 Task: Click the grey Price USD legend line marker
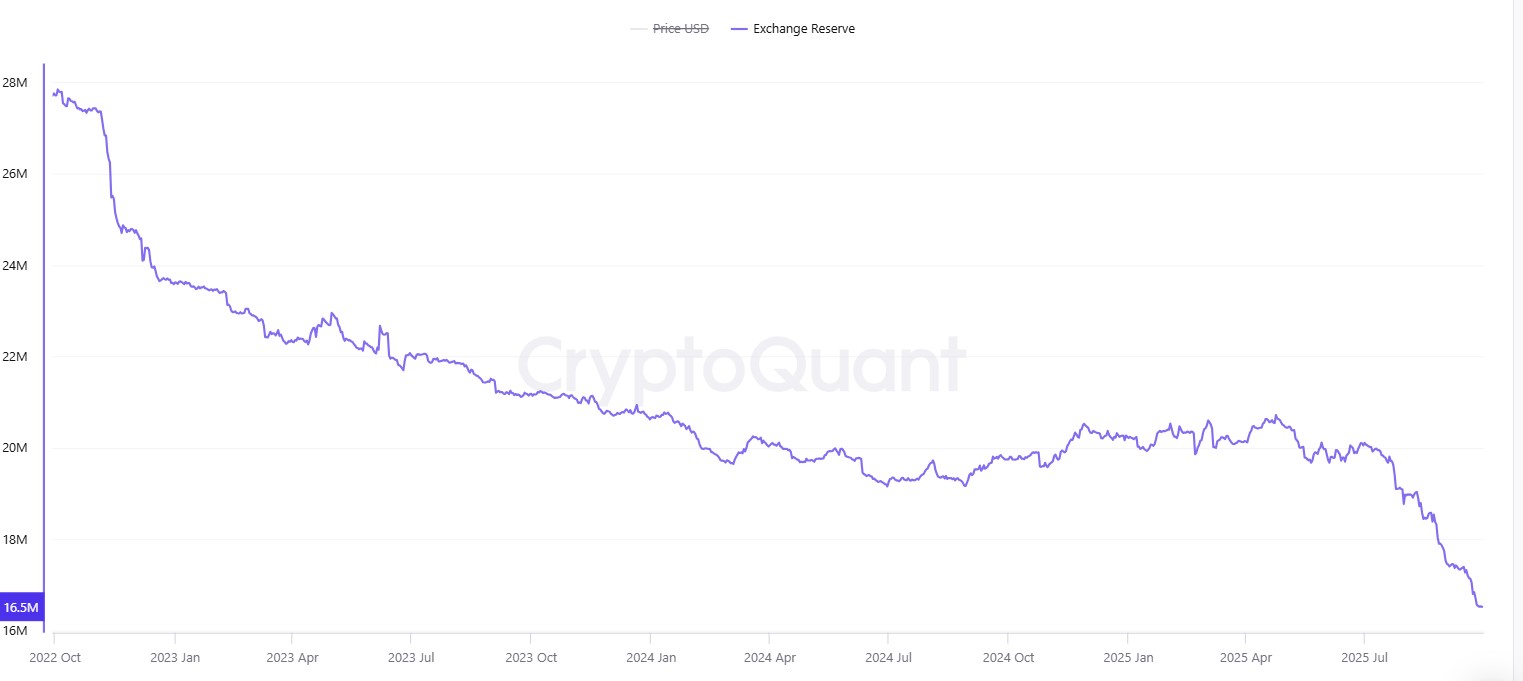[639, 29]
